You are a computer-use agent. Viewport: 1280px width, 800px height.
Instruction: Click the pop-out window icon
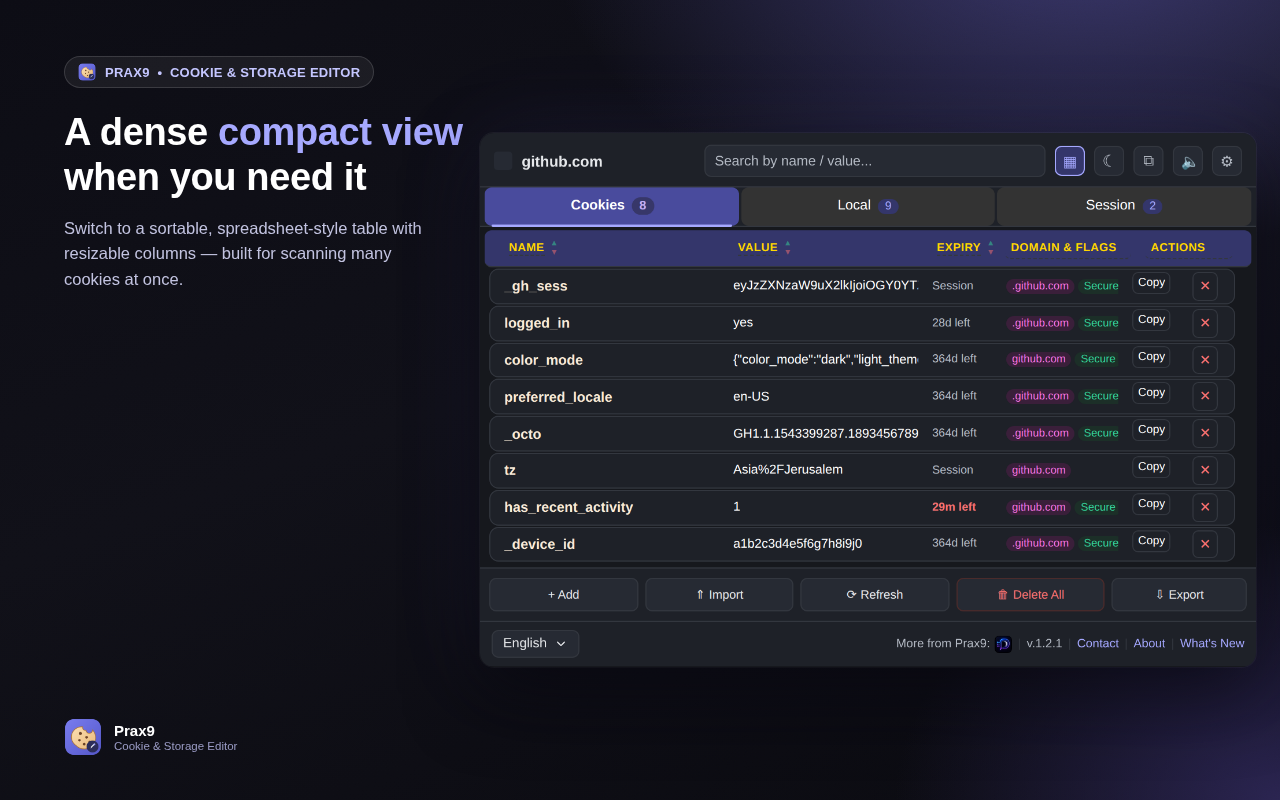pos(1149,161)
